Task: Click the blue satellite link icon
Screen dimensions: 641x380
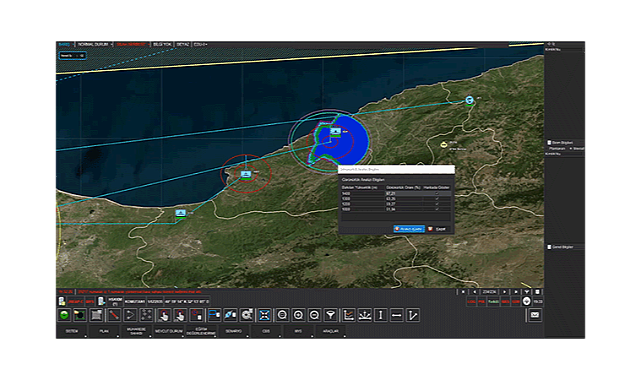Action: pyautogui.click(x=230, y=315)
